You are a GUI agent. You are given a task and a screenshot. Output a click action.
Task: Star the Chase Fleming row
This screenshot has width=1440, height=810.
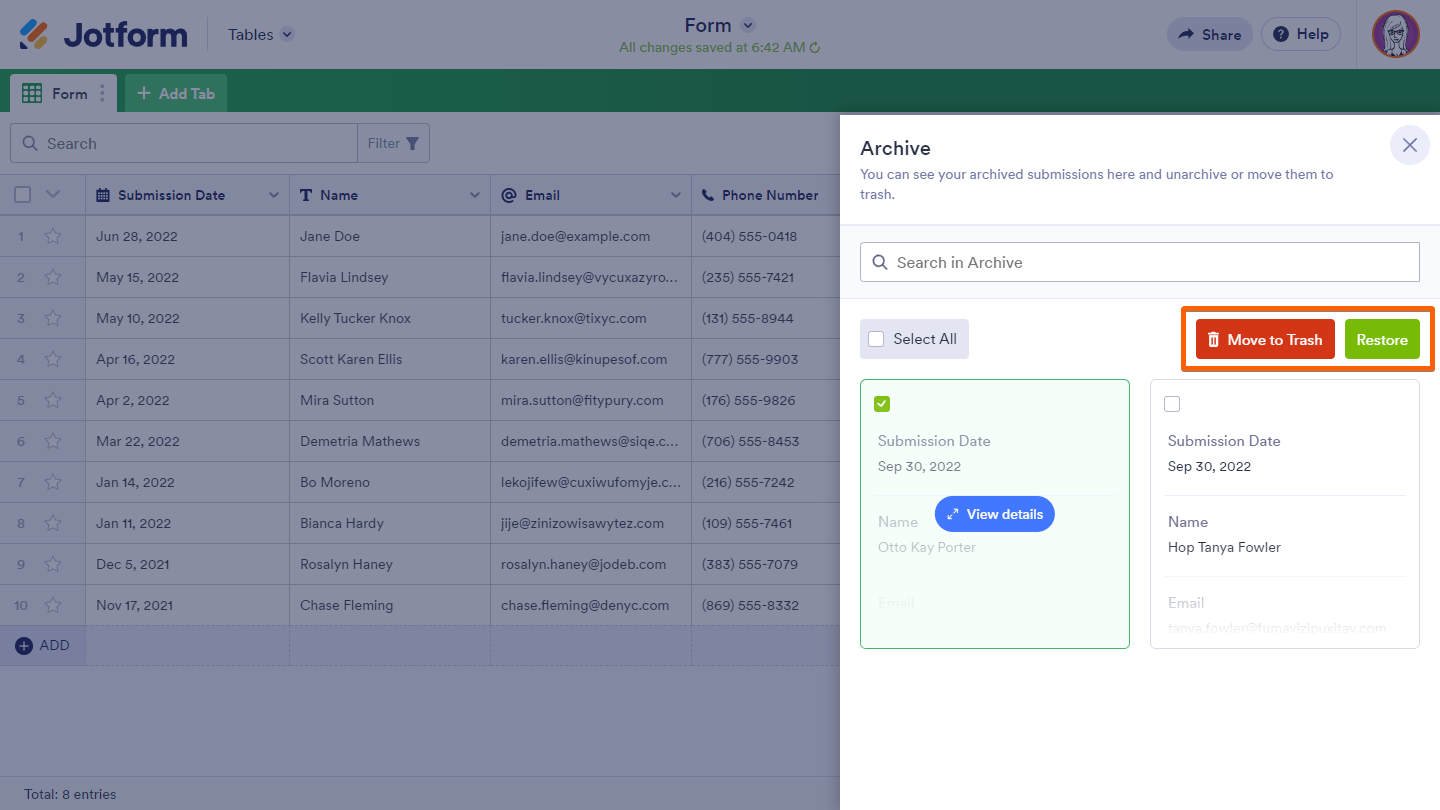click(53, 605)
